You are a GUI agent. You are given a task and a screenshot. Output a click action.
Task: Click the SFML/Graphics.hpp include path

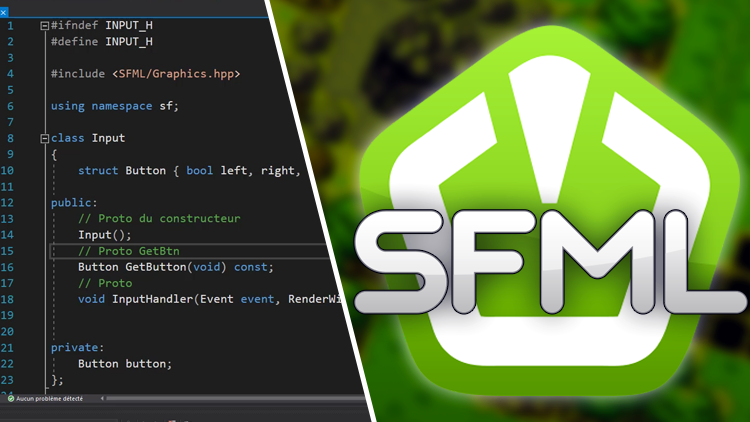click(x=176, y=74)
